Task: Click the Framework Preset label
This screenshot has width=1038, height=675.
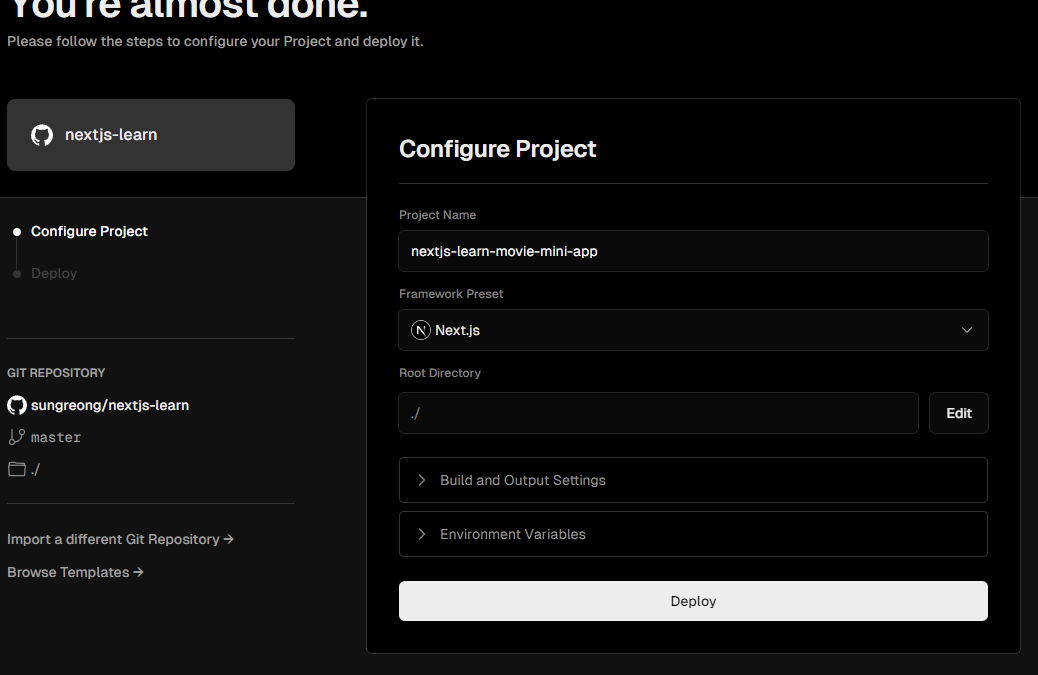Action: coord(451,294)
